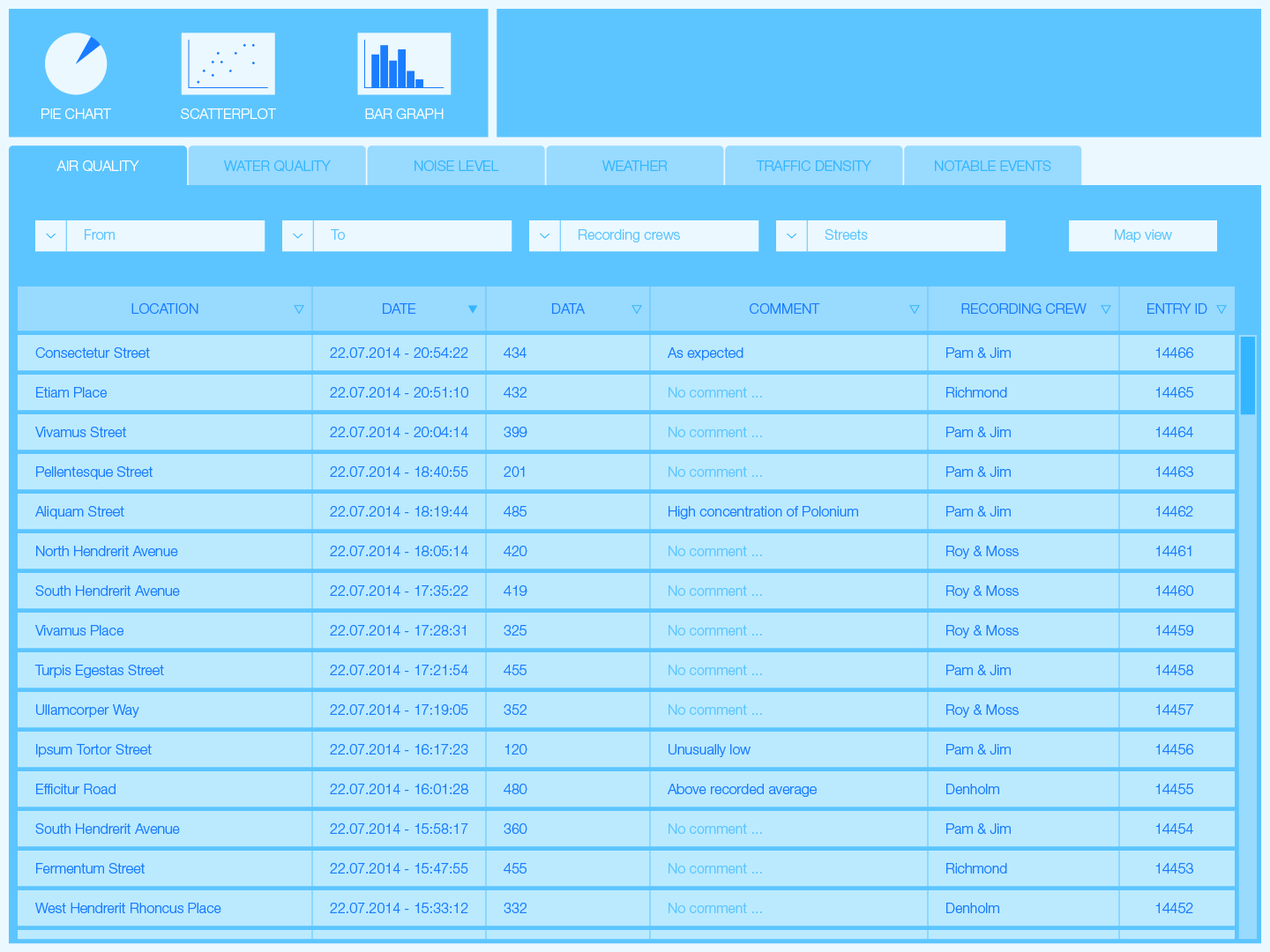Expand the Streets dropdown
This screenshot has width=1270, height=952.
(791, 235)
